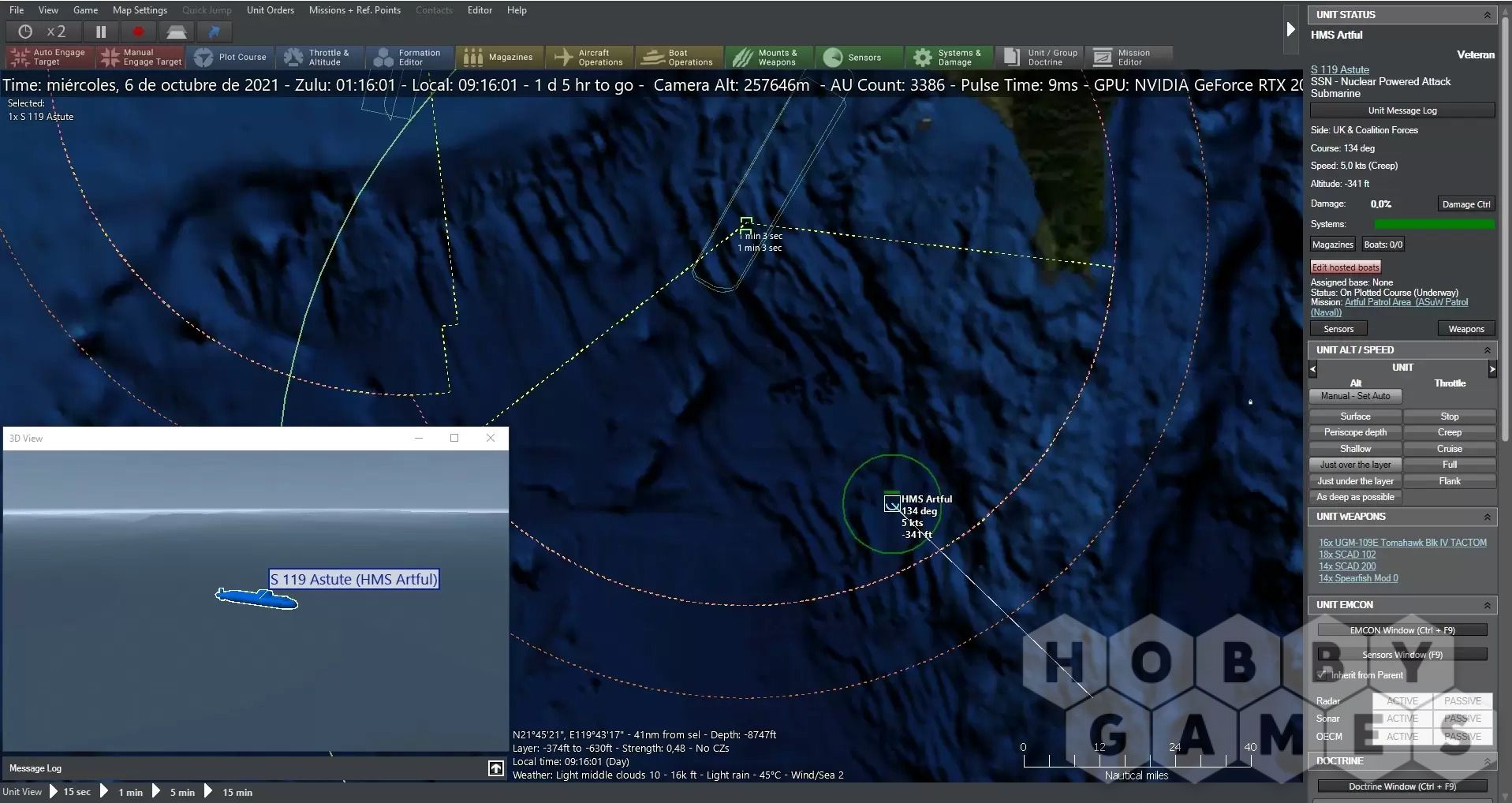This screenshot has width=1512, height=803.
Task: Open Sensors toolbar button
Action: point(859,57)
